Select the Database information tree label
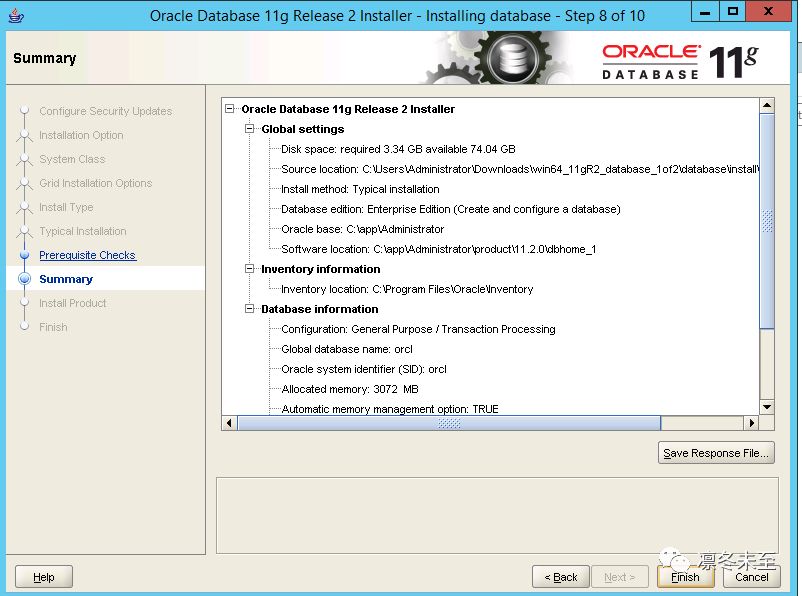802x596 pixels. pyautogui.click(x=320, y=308)
